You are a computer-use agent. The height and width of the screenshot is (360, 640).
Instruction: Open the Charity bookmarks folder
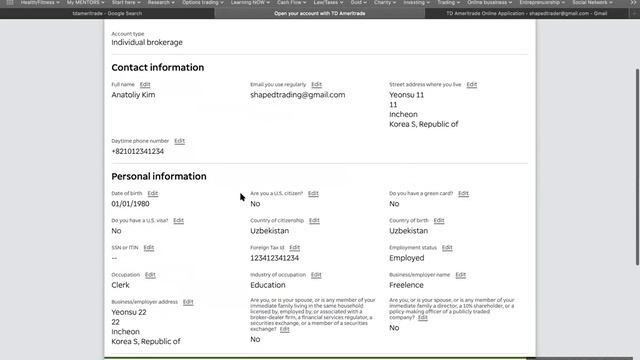[x=384, y=2]
